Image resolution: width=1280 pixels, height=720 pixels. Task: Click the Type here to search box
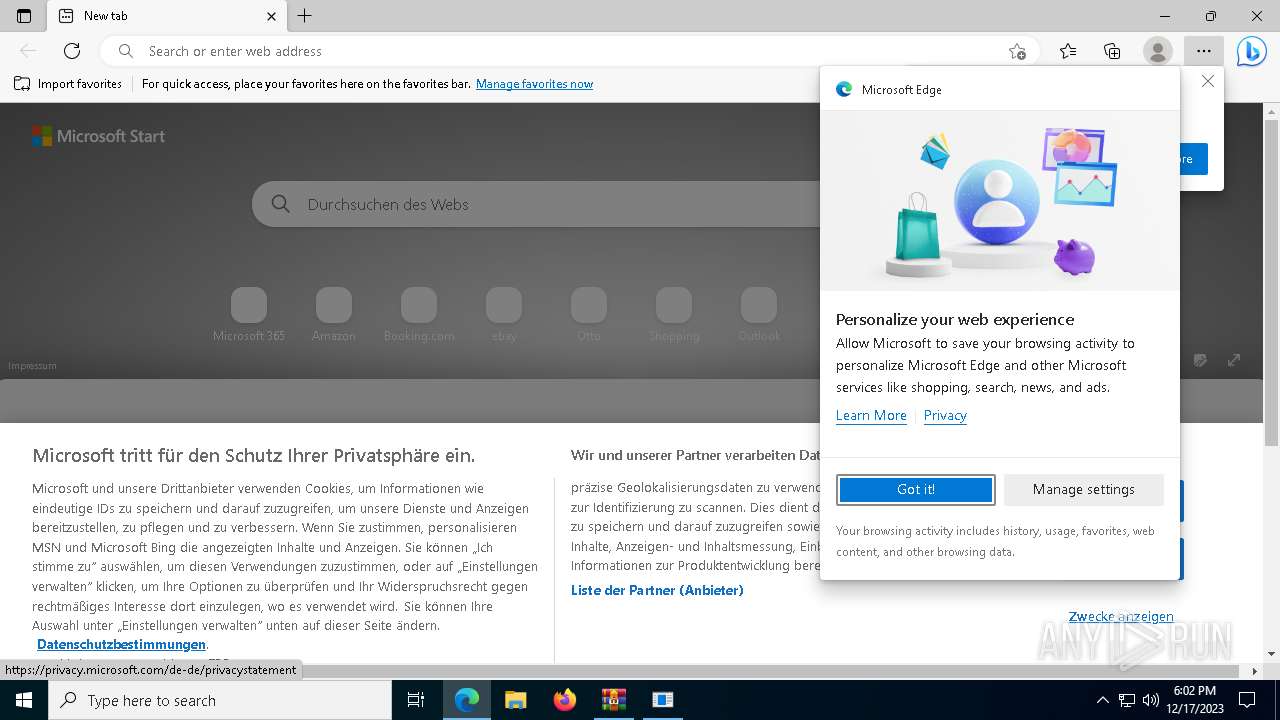coord(220,700)
